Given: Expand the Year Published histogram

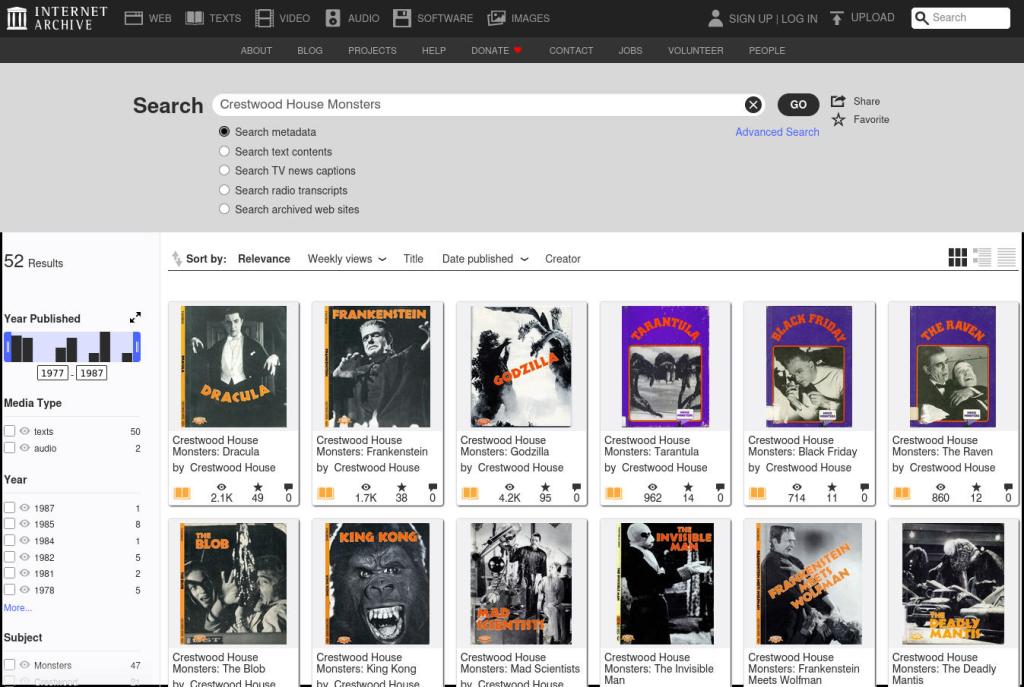Looking at the screenshot, I should 136,317.
